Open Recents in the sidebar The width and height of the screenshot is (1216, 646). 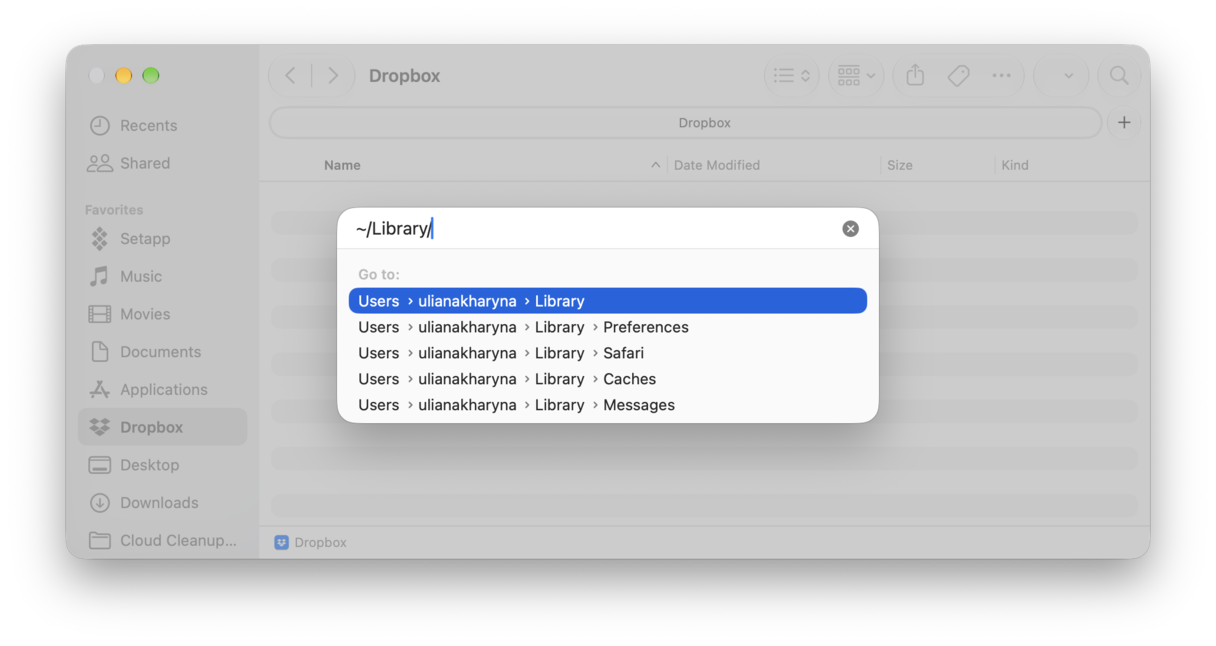click(x=162, y=126)
